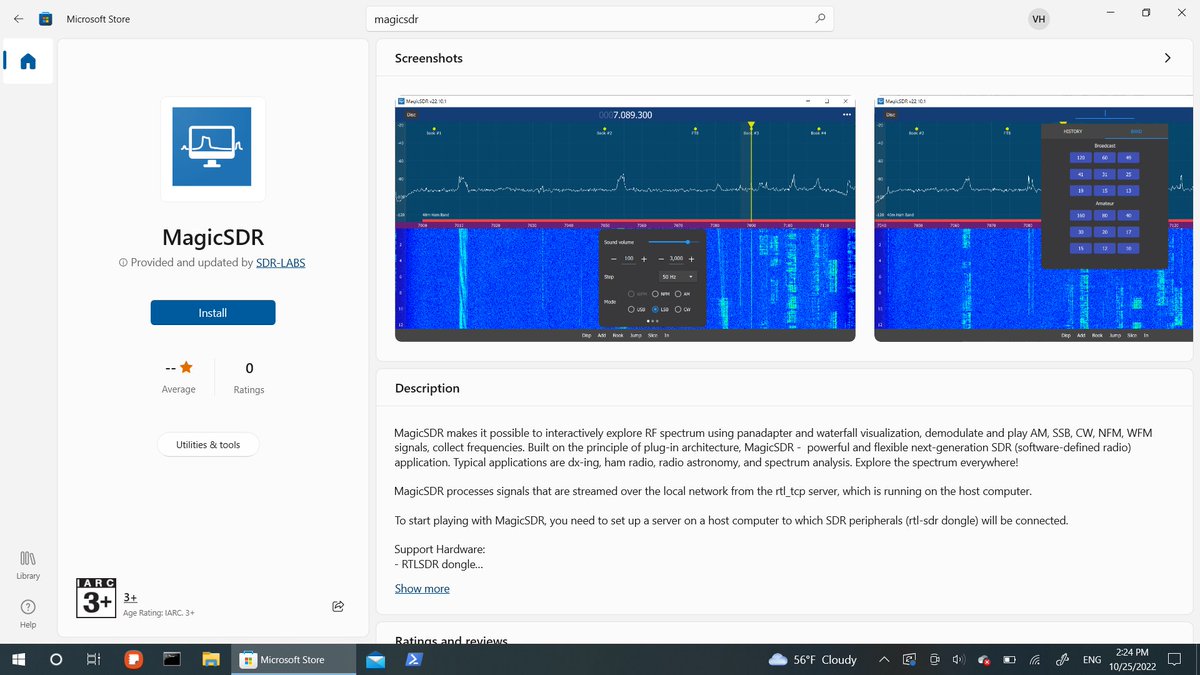Image resolution: width=1200 pixels, height=675 pixels.
Task: Click the volume speaker tray icon
Action: tap(958, 660)
